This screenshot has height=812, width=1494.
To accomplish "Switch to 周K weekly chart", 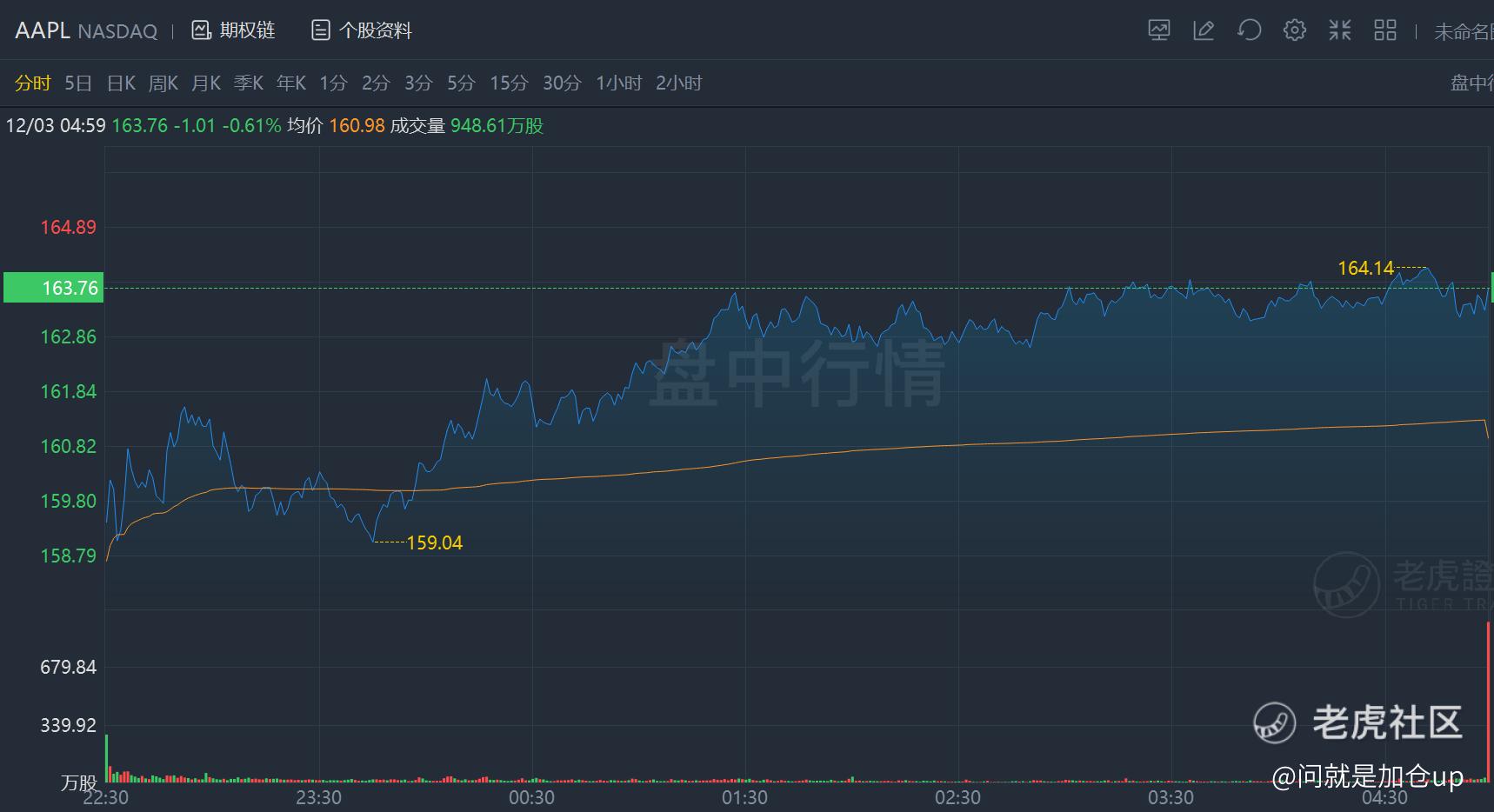I will tap(163, 83).
